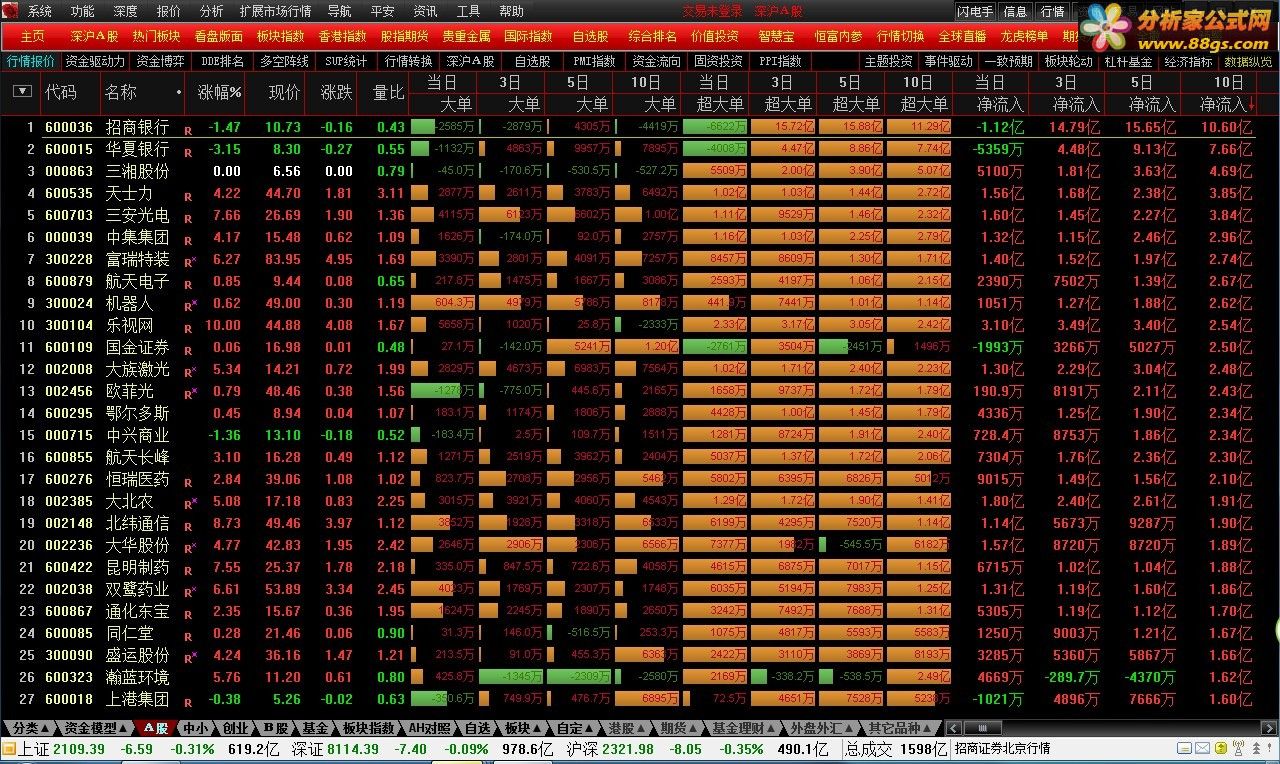
Task: Click the R marker next to 富瑞特装
Action: point(188,262)
